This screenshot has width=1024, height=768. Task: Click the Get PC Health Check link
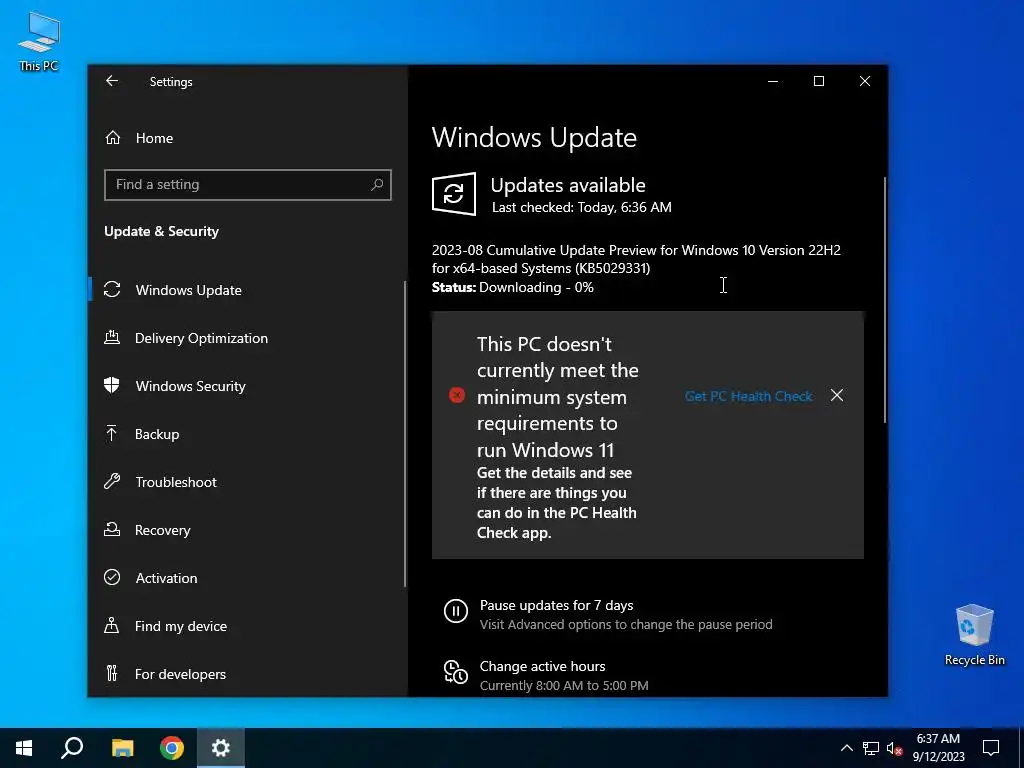(748, 396)
